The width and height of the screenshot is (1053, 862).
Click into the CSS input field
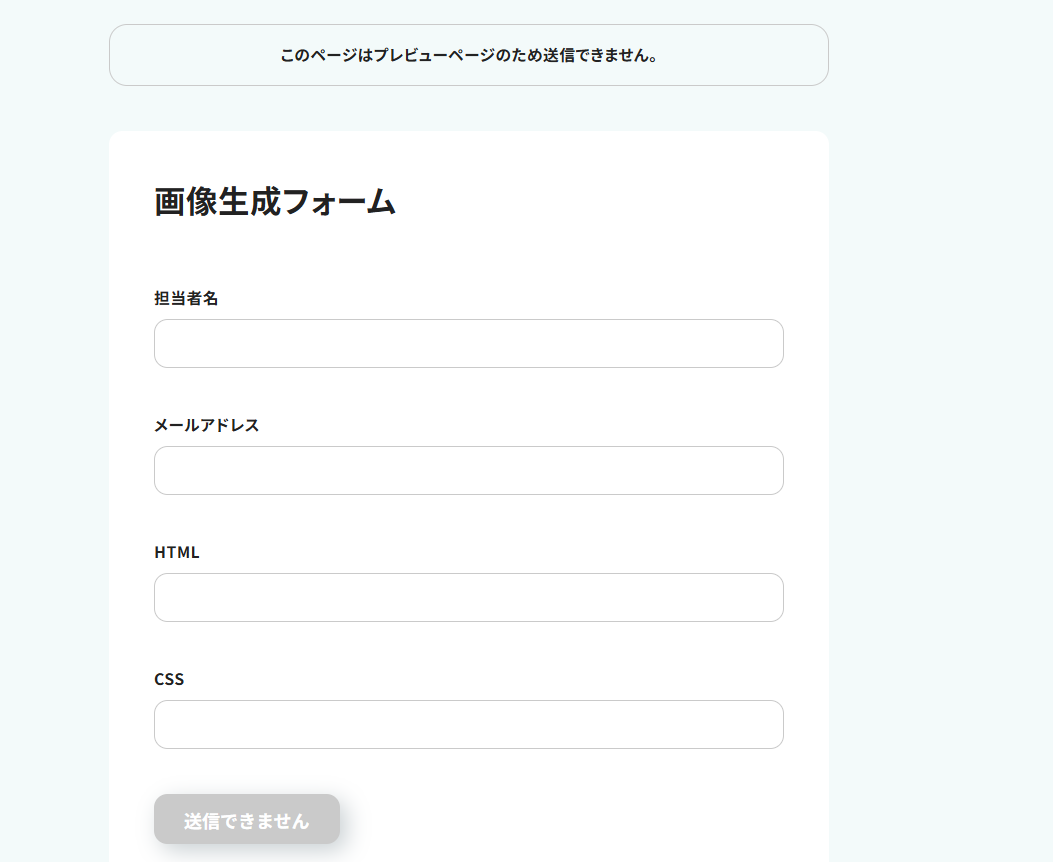click(468, 724)
